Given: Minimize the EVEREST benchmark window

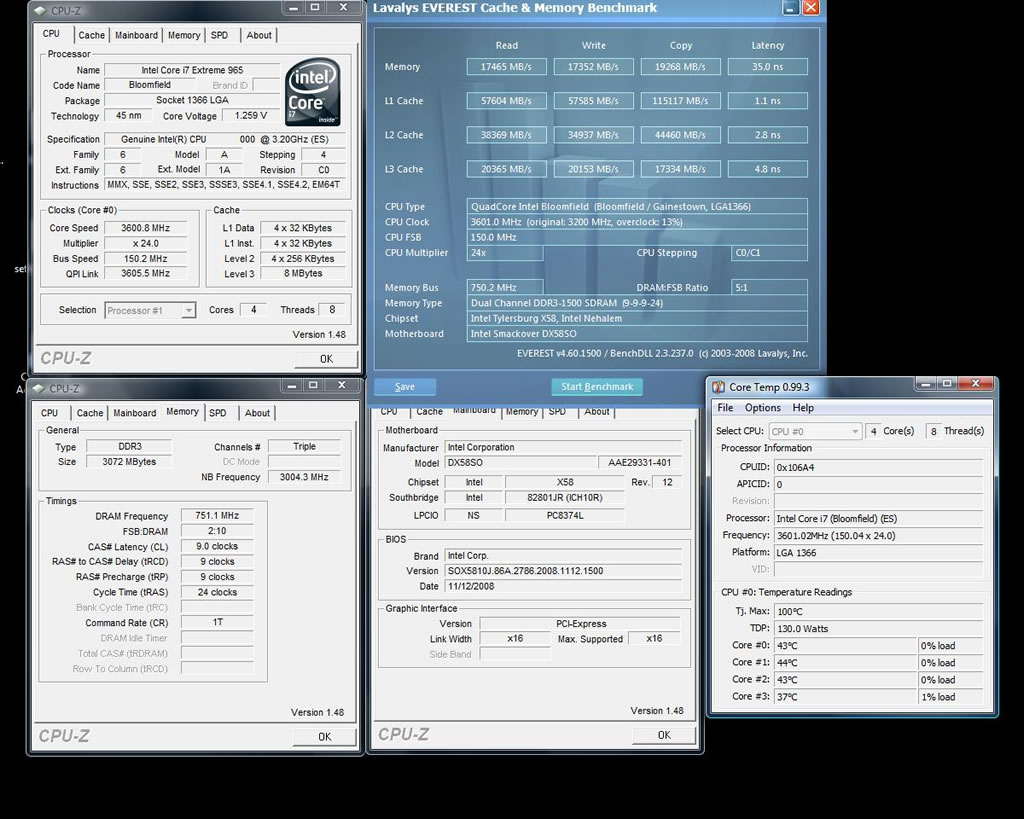Looking at the screenshot, I should 790,8.
